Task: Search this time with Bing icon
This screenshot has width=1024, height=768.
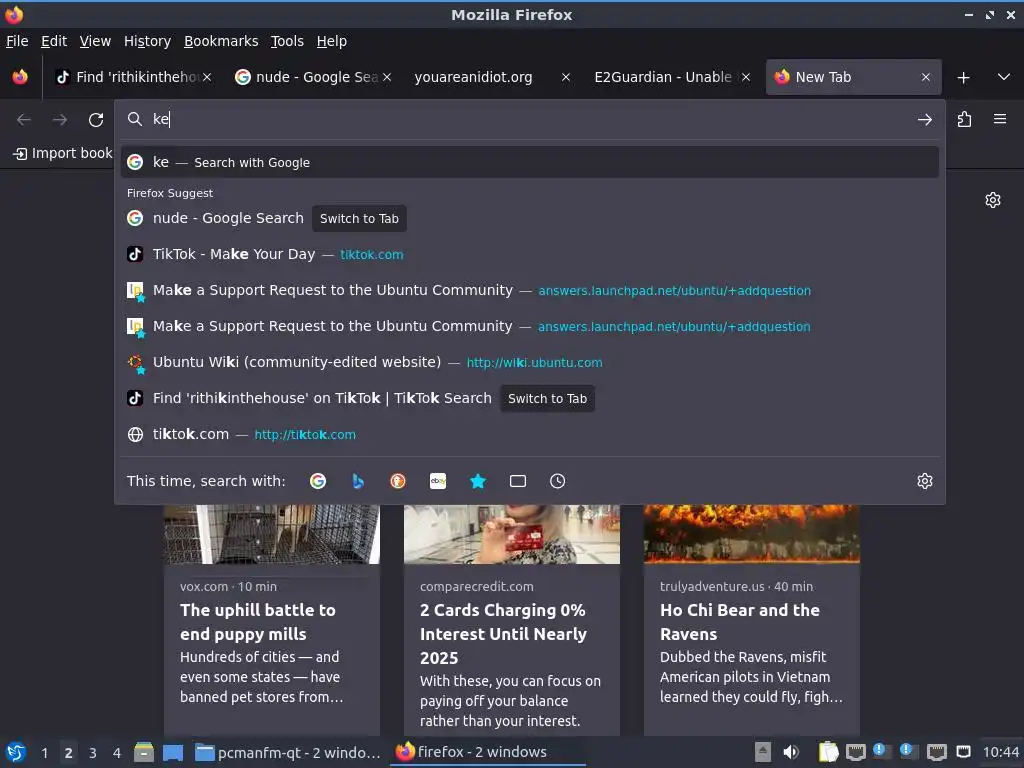Action: 358,481
